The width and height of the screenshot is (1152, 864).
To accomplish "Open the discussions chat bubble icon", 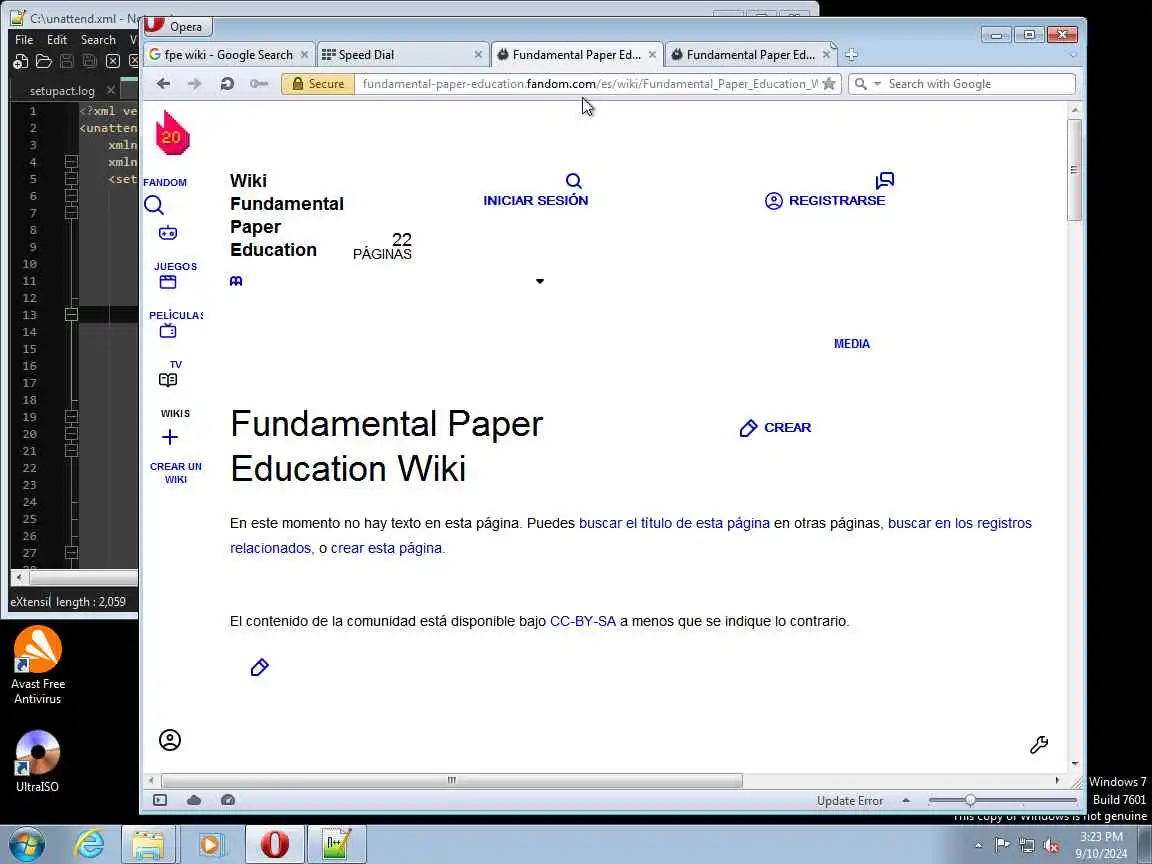I will coord(885,181).
